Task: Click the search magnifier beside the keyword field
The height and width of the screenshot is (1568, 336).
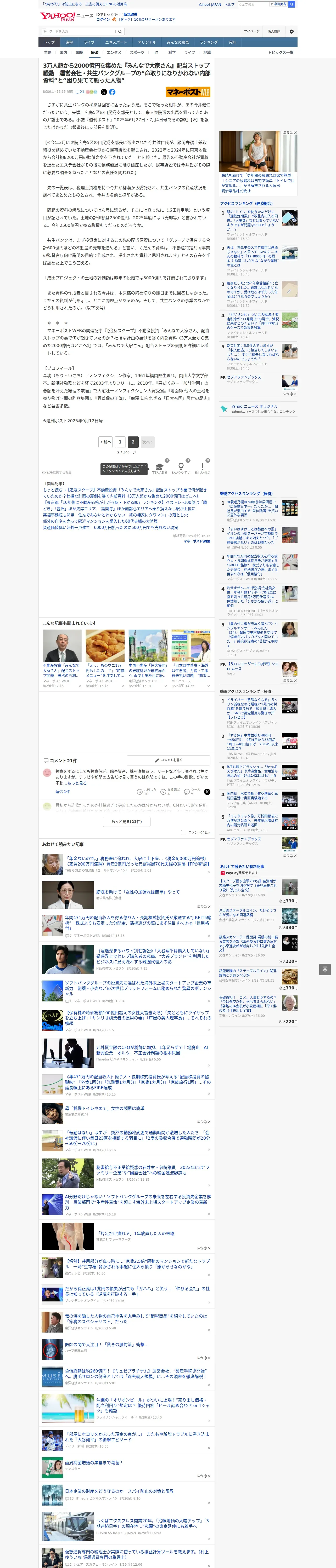Action: 120,31
